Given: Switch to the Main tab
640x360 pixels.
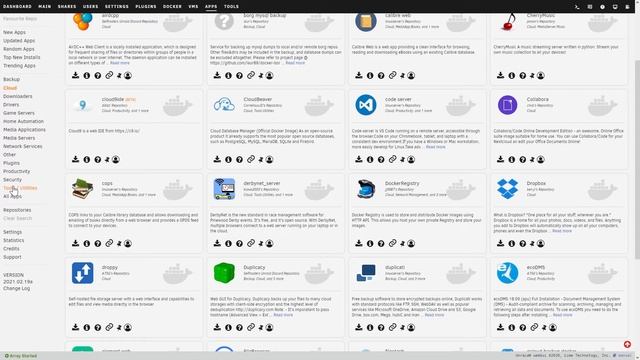Looking at the screenshot, I should (44, 7).
